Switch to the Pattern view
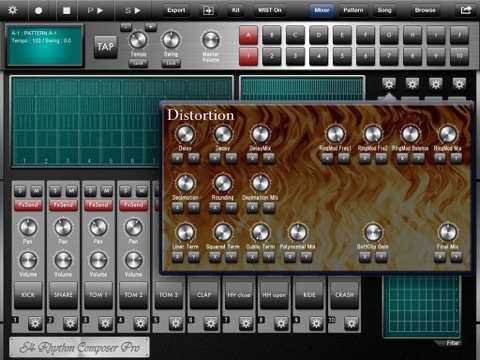Image resolution: width=480 pixels, height=360 pixels. (x=353, y=10)
